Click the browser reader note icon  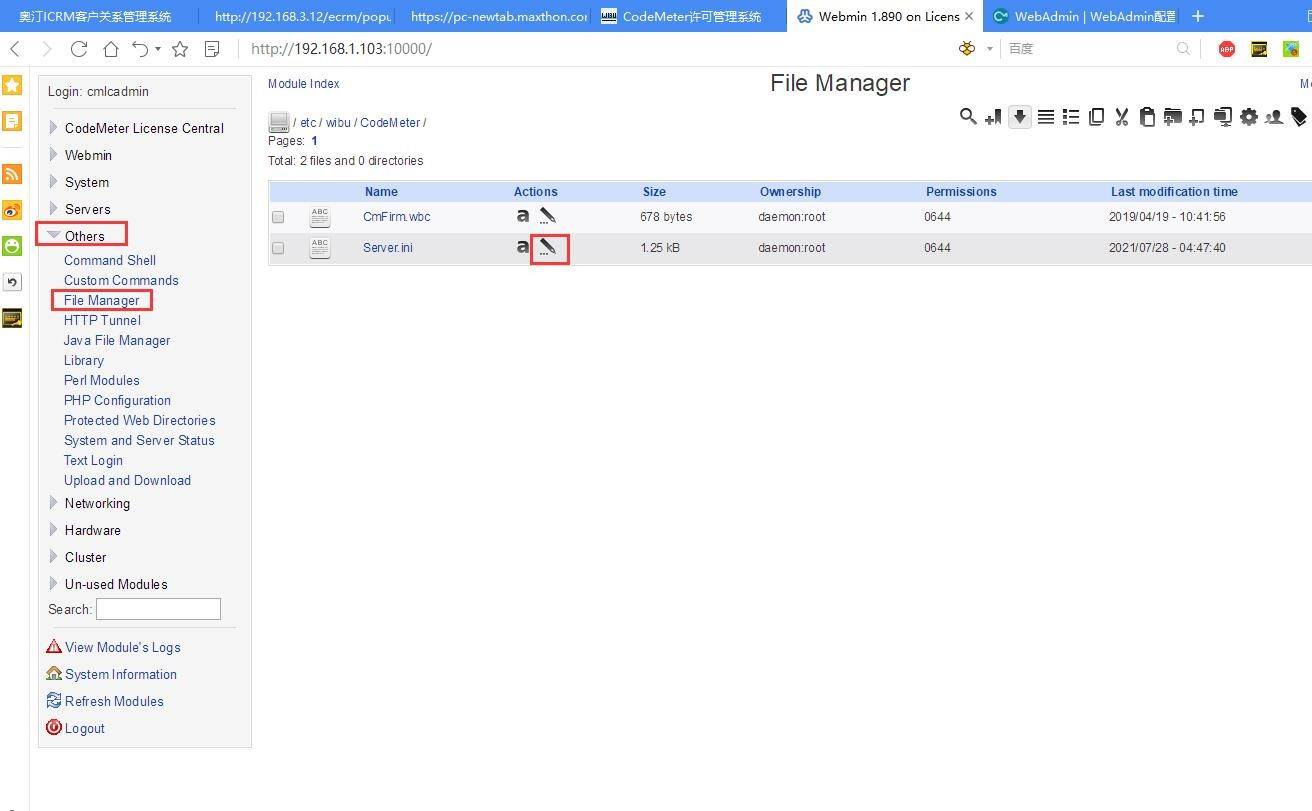click(212, 49)
